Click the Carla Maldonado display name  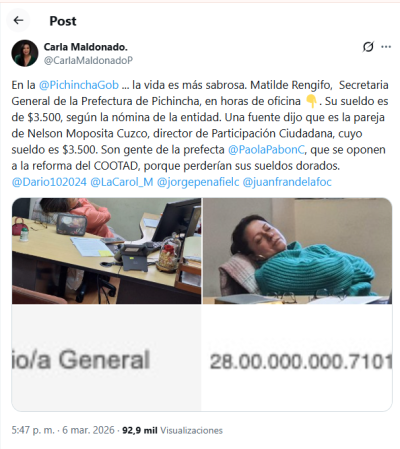point(86,47)
